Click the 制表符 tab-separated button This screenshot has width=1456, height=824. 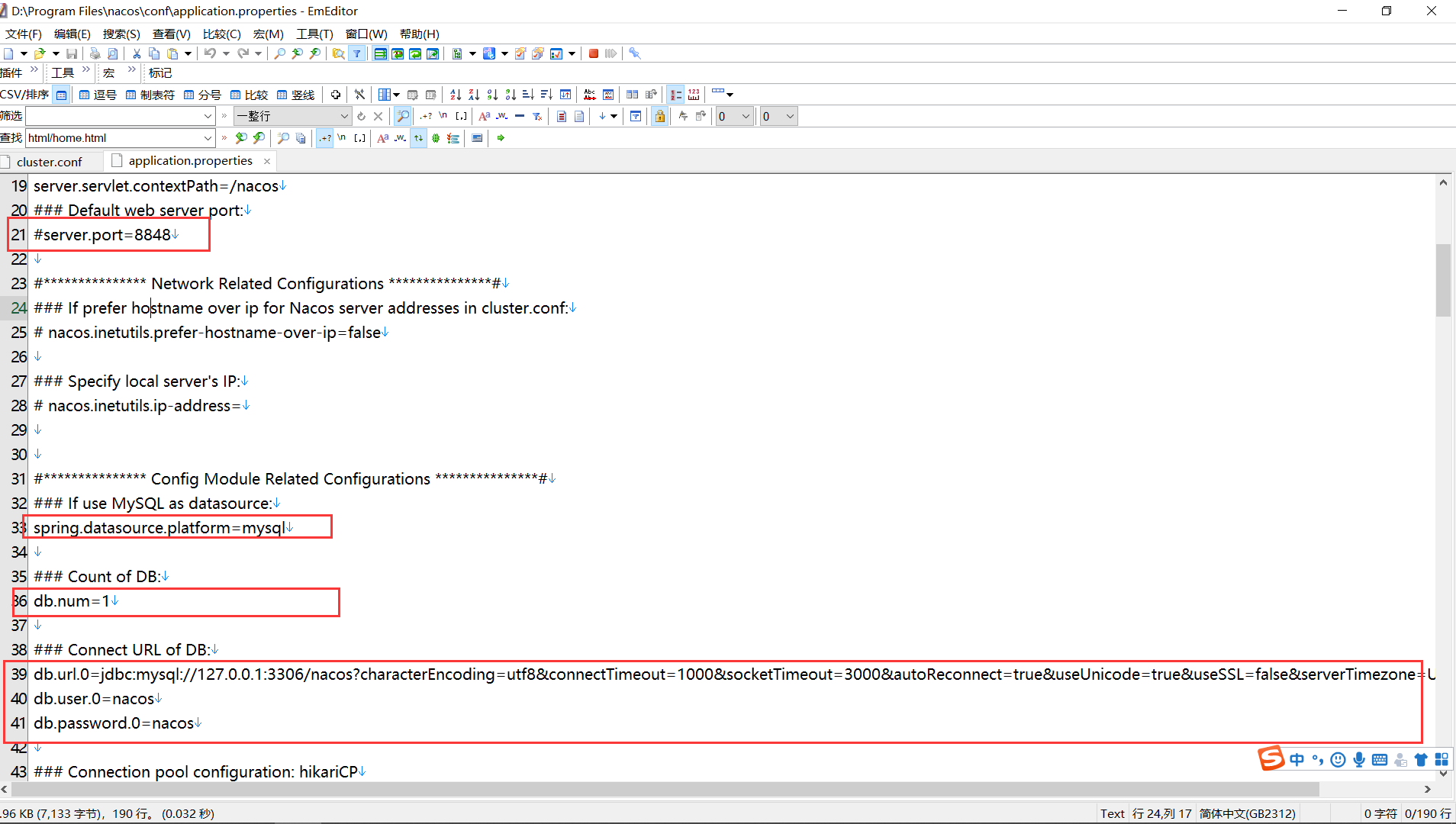pos(150,95)
